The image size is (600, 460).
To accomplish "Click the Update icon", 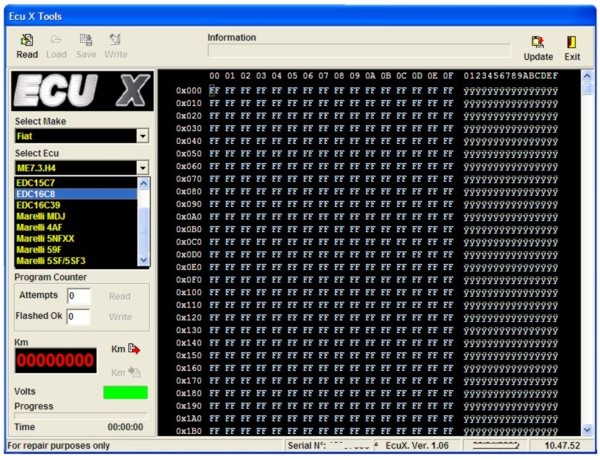I will click(x=538, y=42).
